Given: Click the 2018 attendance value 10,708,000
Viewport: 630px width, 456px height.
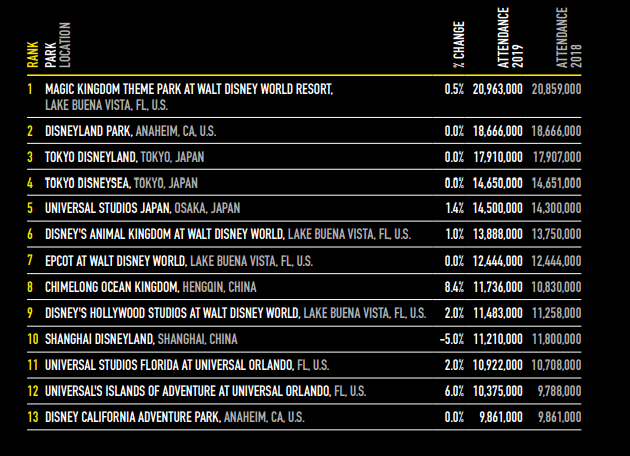Looking at the screenshot, I should pyautogui.click(x=556, y=365).
